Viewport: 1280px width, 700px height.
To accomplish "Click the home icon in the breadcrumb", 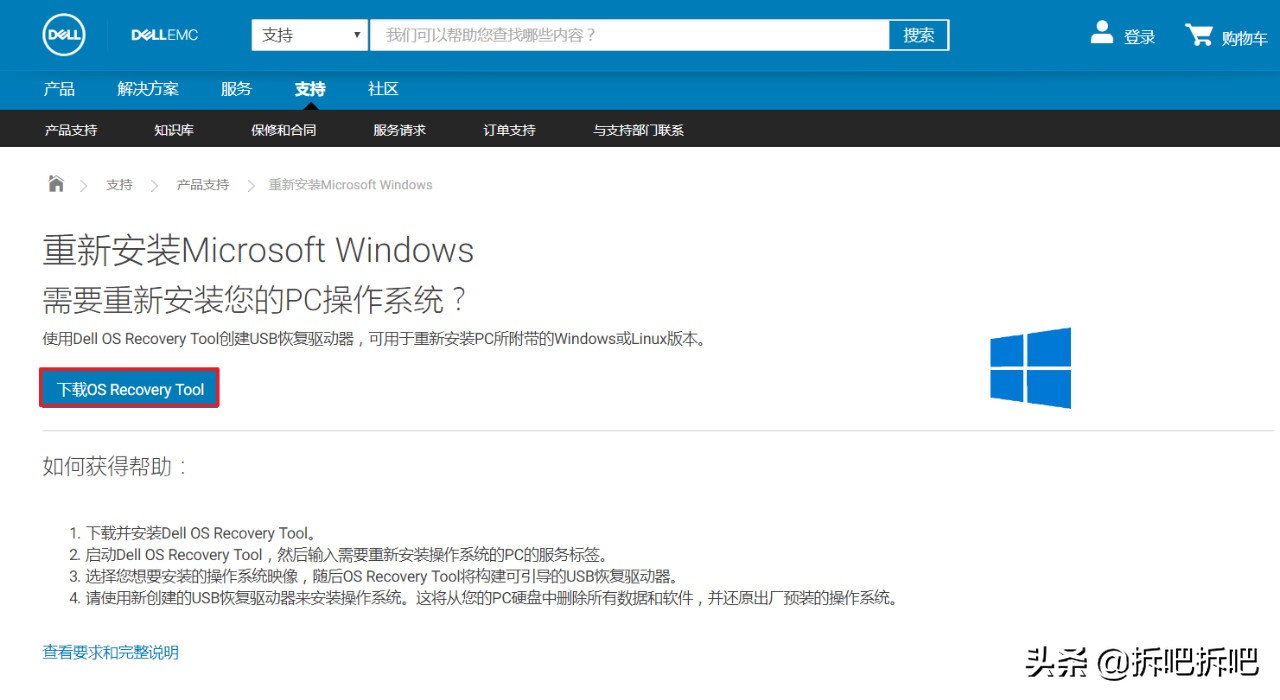I will click(x=55, y=184).
